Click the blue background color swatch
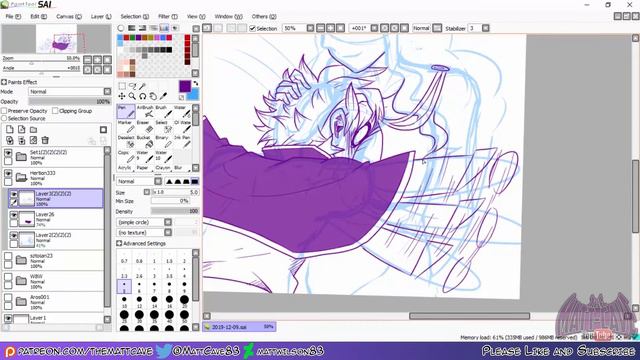The height and width of the screenshot is (360, 640). click(193, 95)
